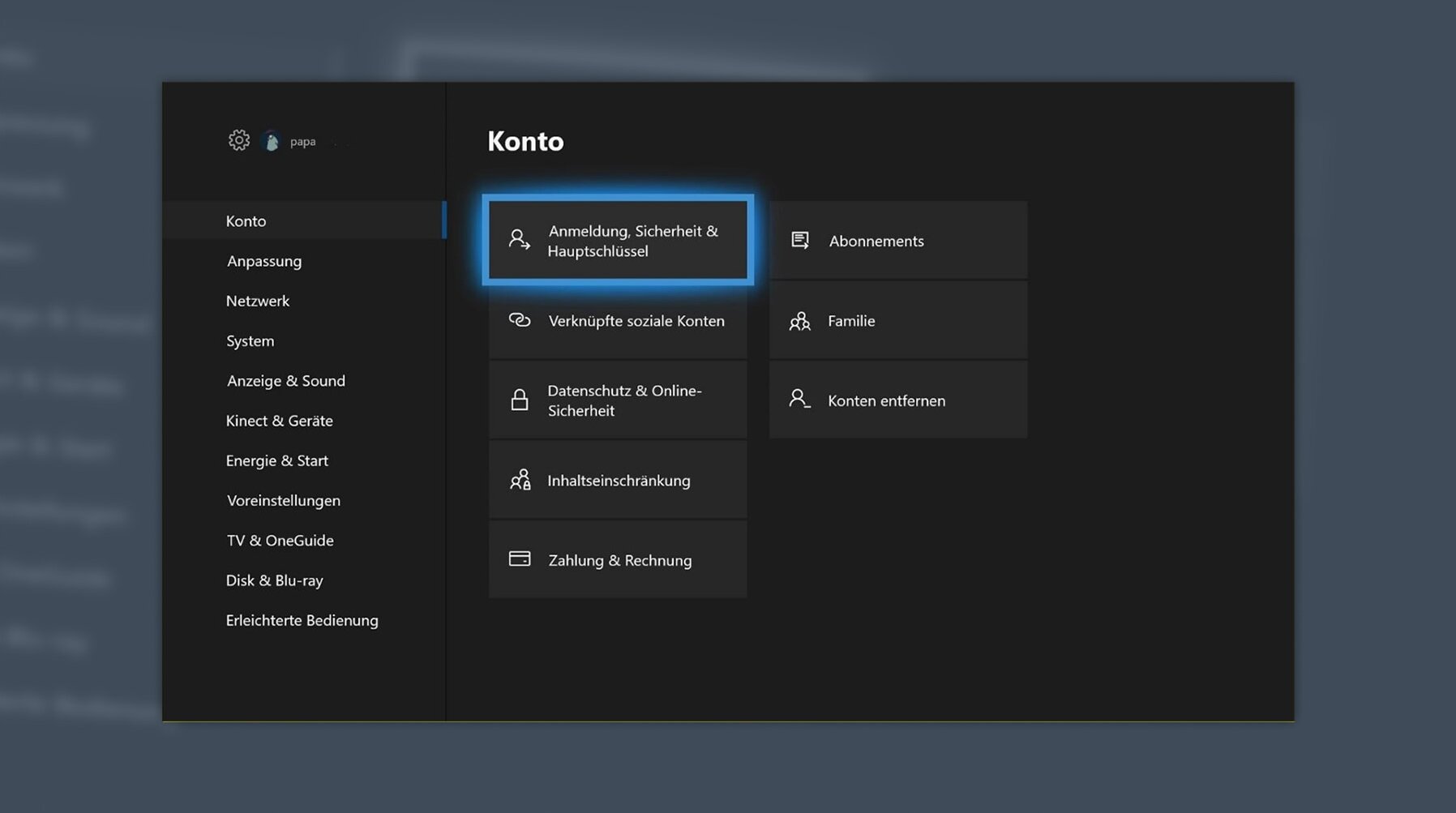Open TV & OneGuide settings
Image resolution: width=1456 pixels, height=813 pixels.
point(280,541)
